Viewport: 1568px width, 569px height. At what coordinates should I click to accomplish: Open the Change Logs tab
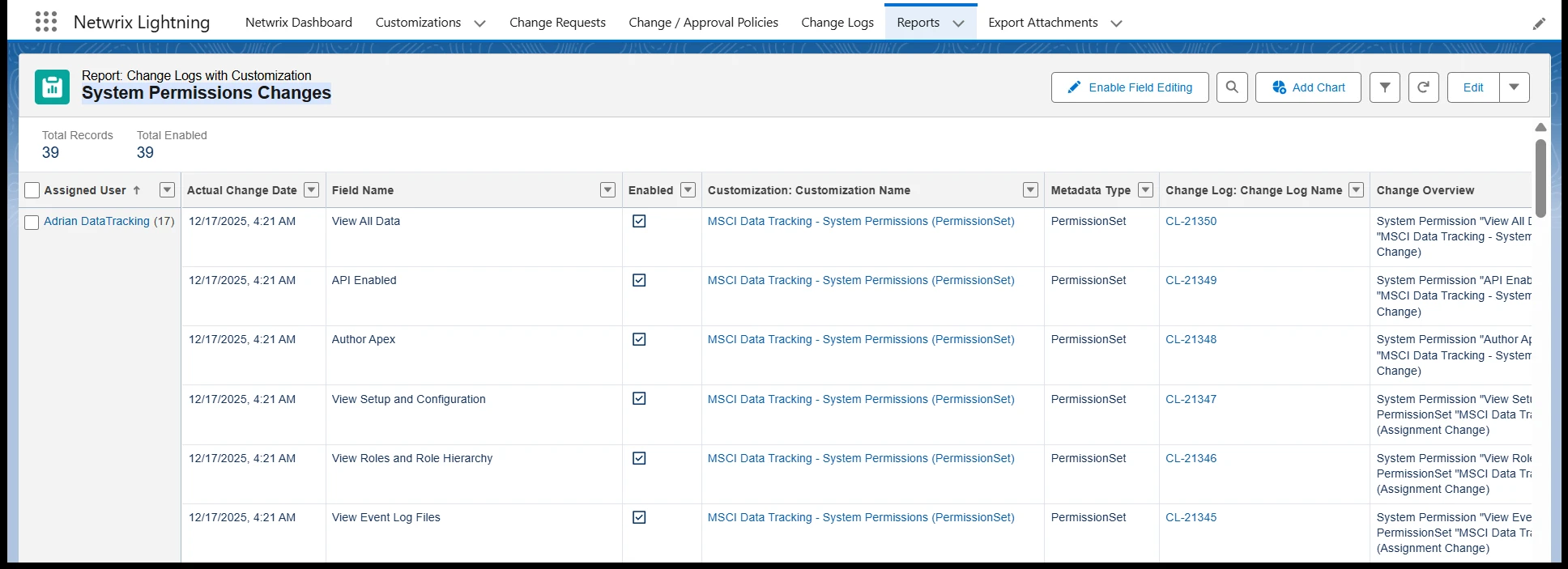pos(837,23)
